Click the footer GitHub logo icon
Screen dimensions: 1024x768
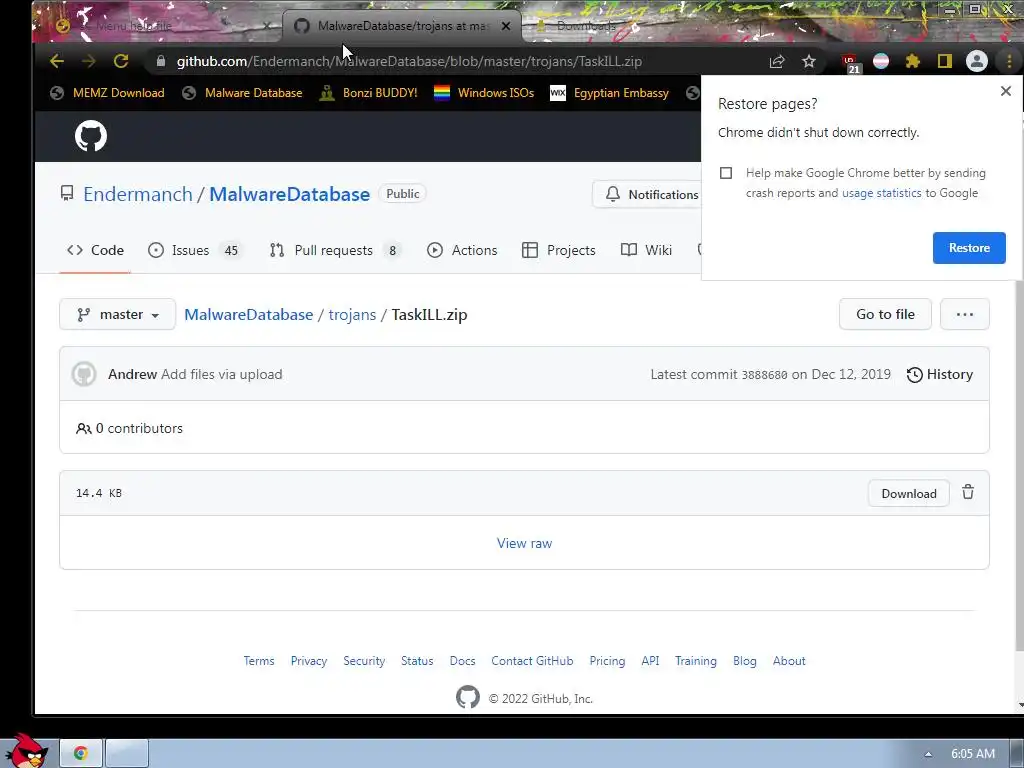[468, 697]
